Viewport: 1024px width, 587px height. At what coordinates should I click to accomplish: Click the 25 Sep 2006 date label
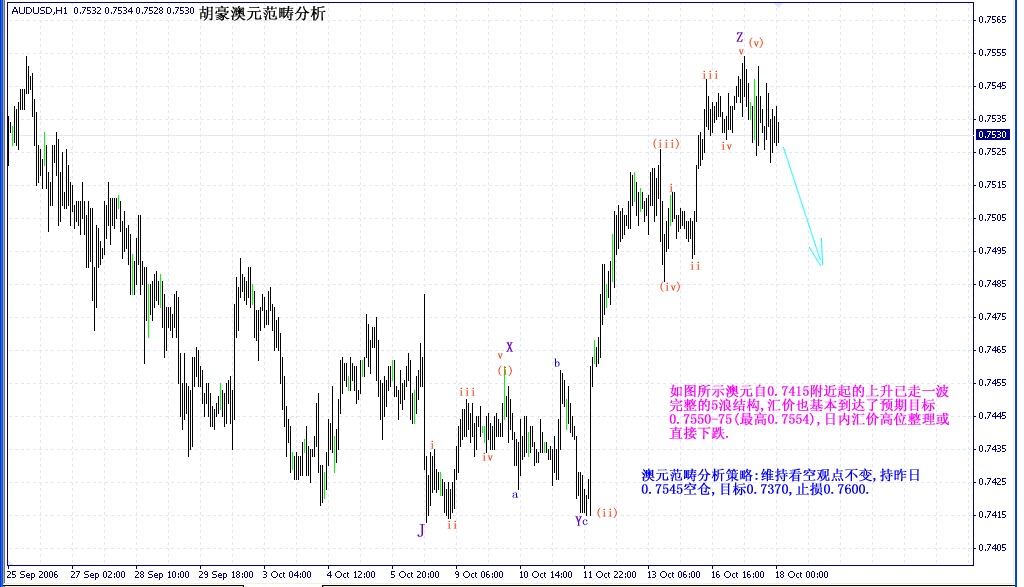(33, 575)
